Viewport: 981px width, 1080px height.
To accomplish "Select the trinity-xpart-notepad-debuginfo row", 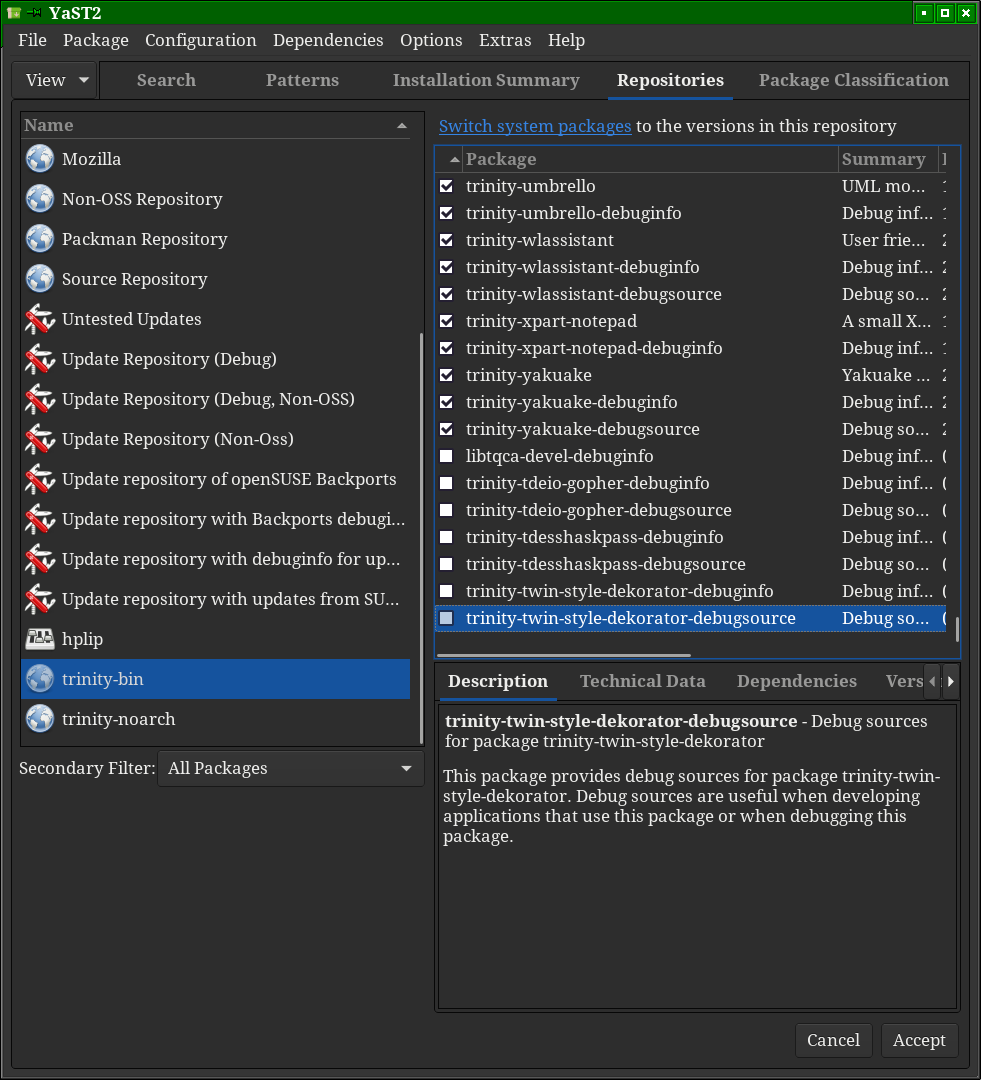I will 691,348.
